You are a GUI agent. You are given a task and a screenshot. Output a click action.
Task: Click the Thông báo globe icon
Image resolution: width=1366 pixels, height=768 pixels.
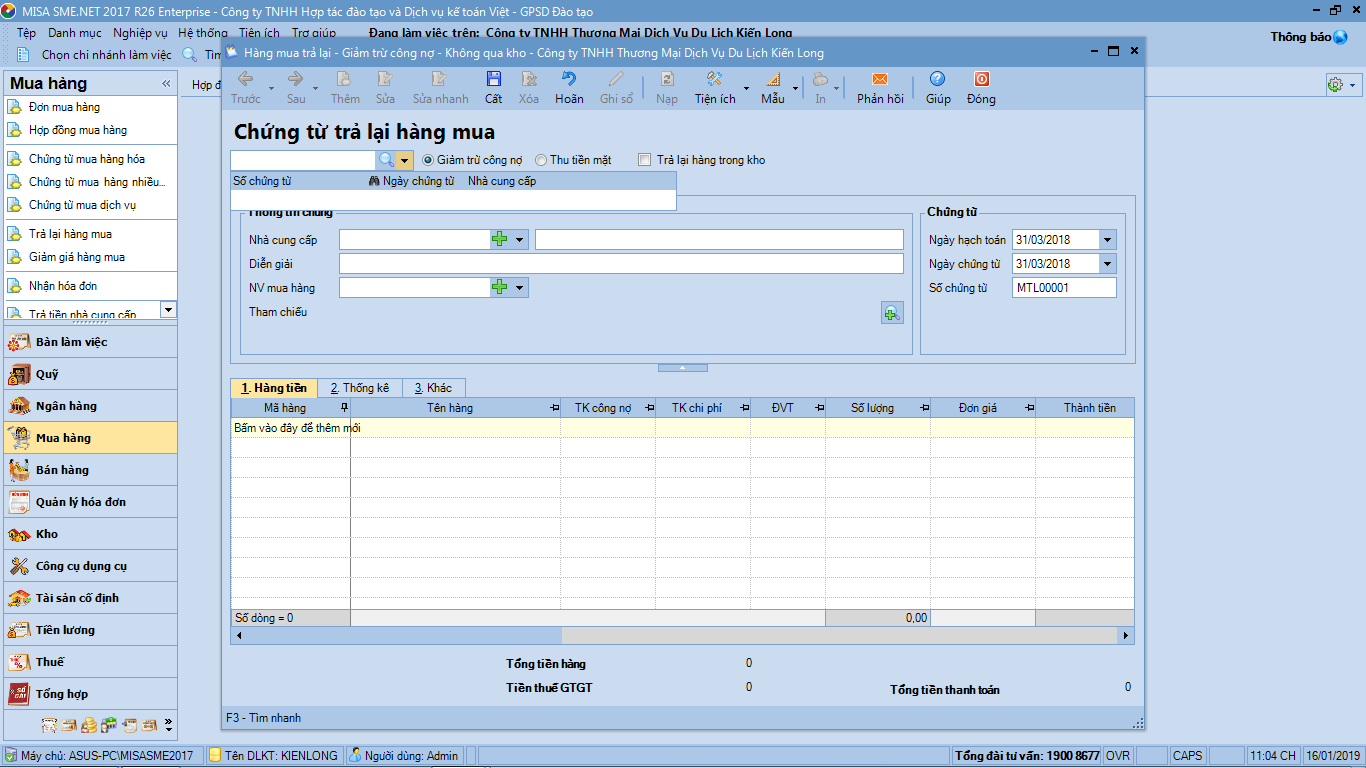[x=1340, y=37]
